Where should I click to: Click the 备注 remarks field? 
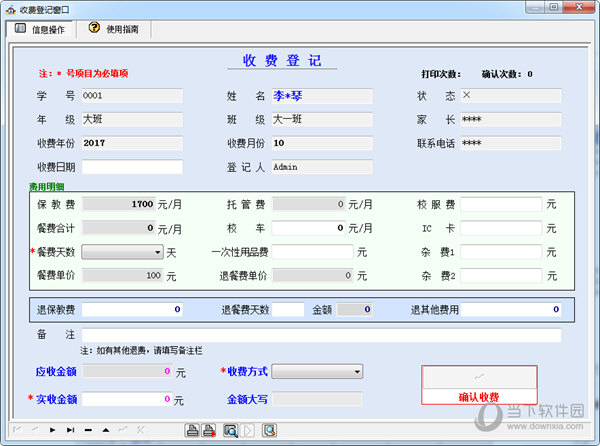[x=321, y=335]
